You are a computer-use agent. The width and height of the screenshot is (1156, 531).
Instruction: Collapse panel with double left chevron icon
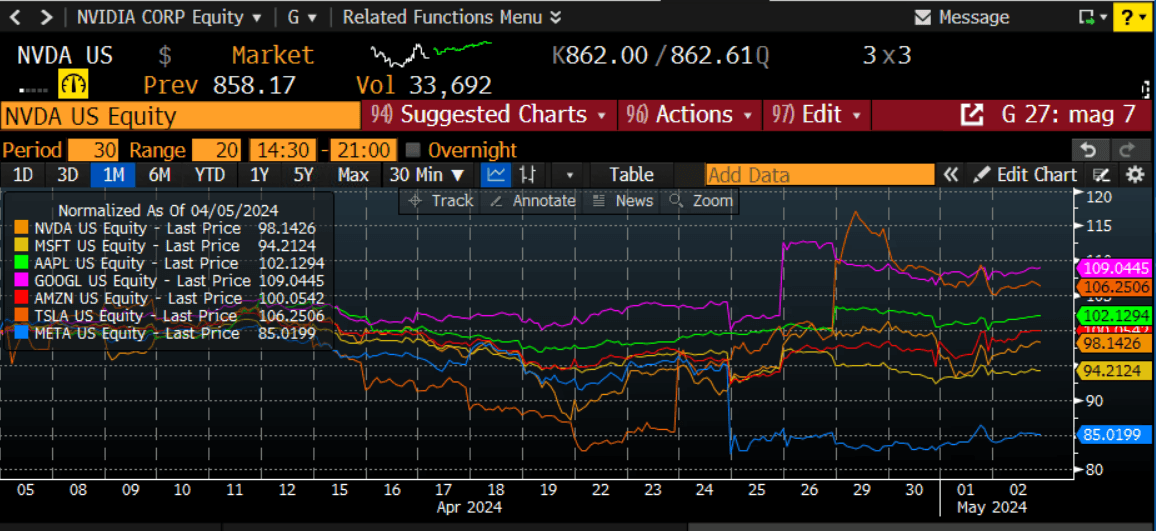pyautogui.click(x=951, y=175)
